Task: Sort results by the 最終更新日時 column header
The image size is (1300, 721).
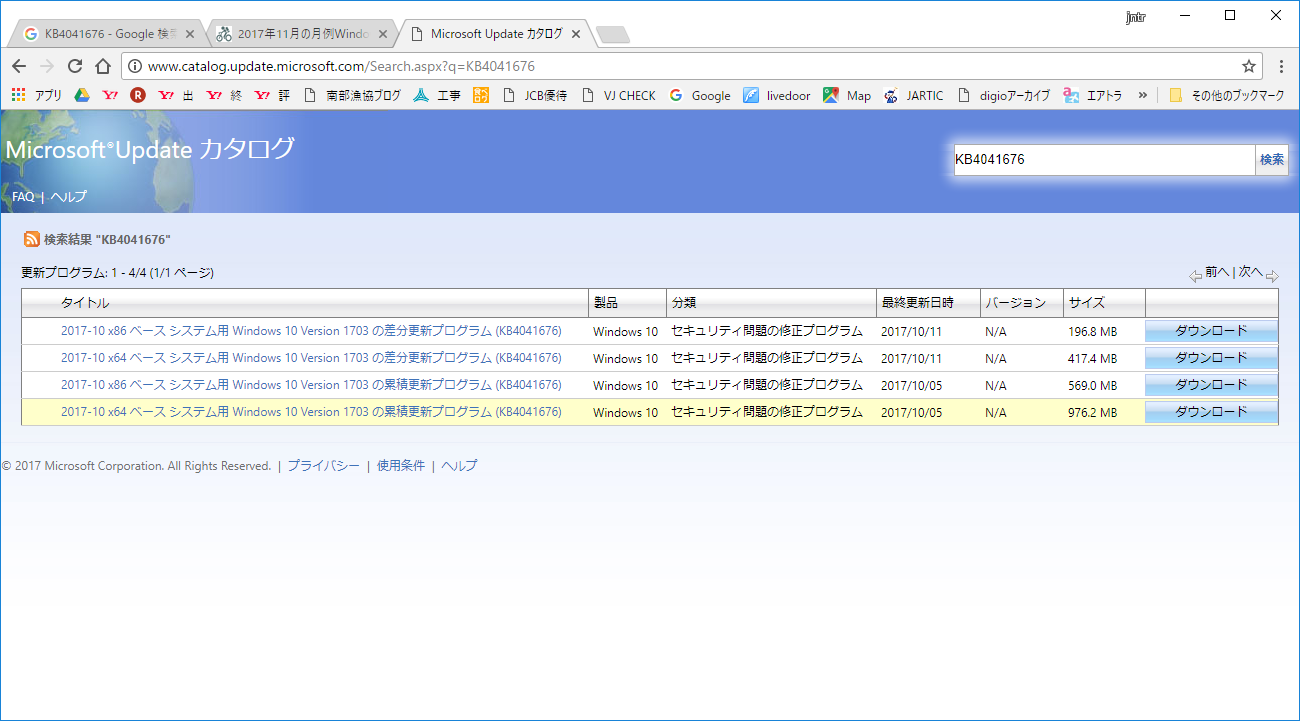Action: click(917, 303)
